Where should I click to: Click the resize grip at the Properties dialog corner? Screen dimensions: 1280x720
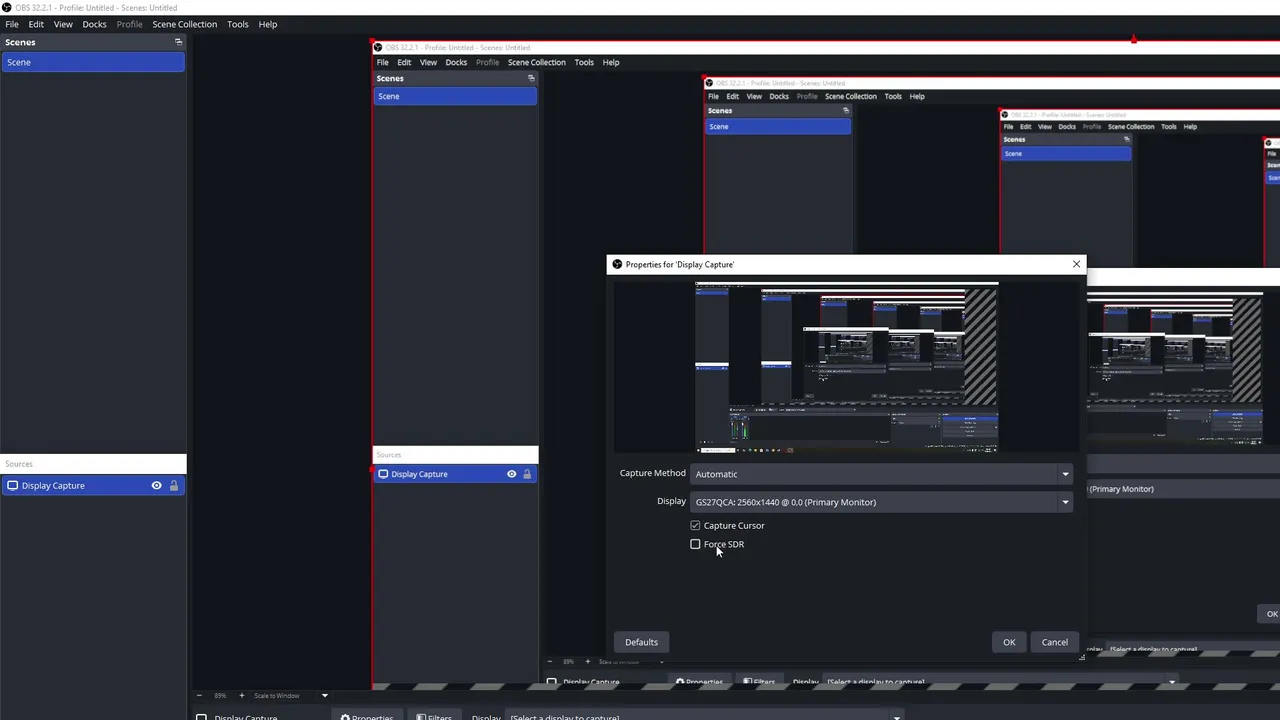1081,657
